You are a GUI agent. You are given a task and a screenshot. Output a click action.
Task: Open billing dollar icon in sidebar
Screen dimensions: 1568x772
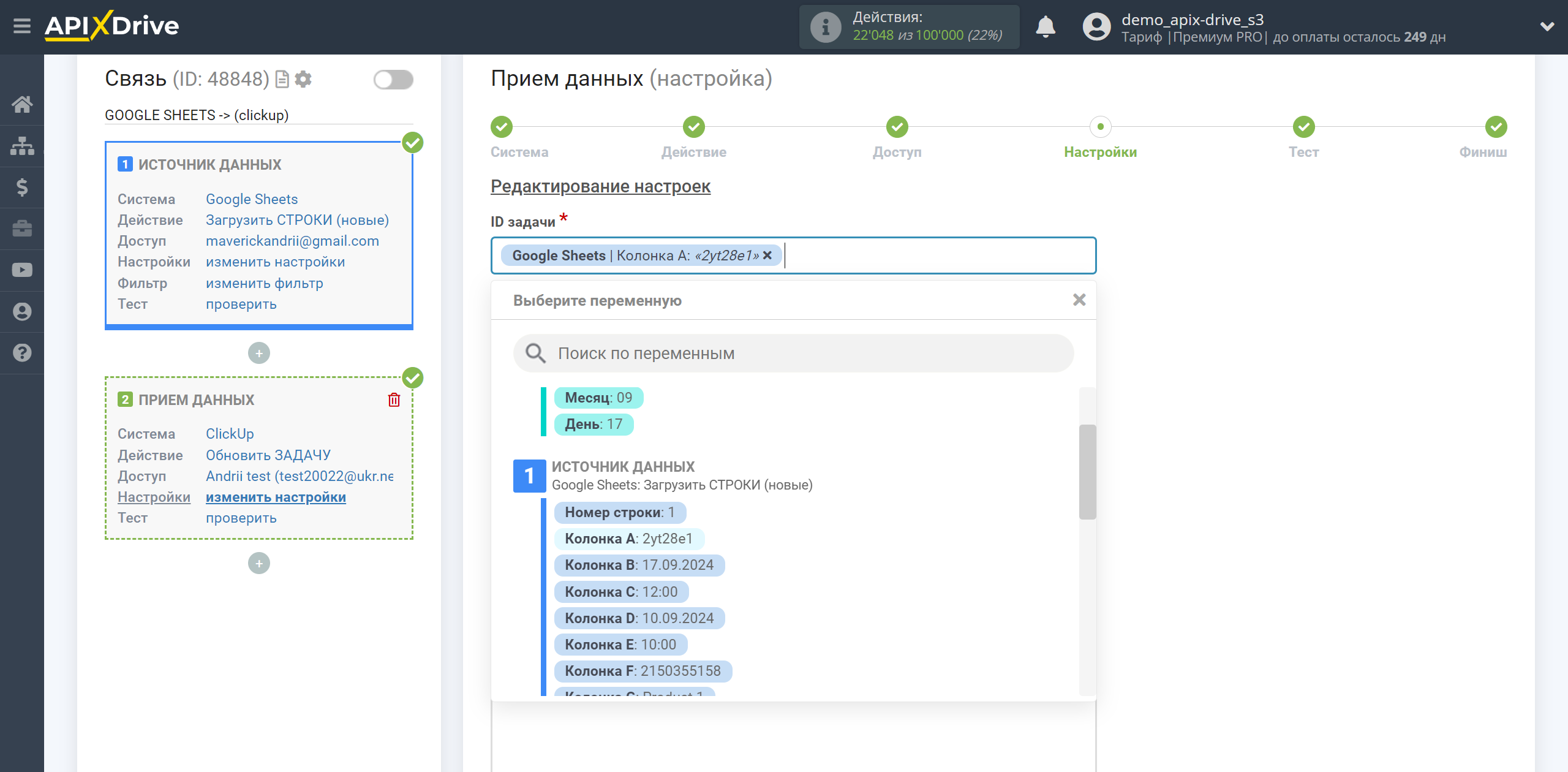22,187
